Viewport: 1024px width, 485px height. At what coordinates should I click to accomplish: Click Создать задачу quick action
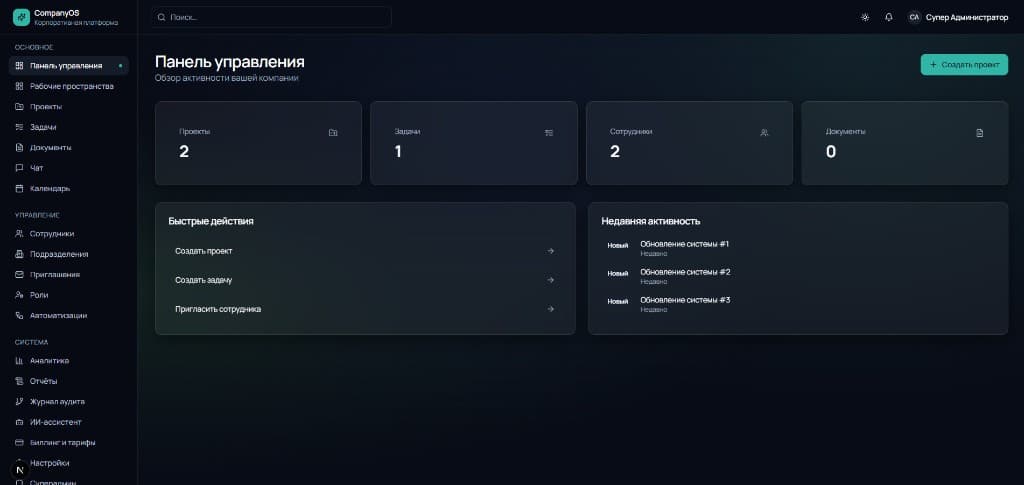pos(365,280)
